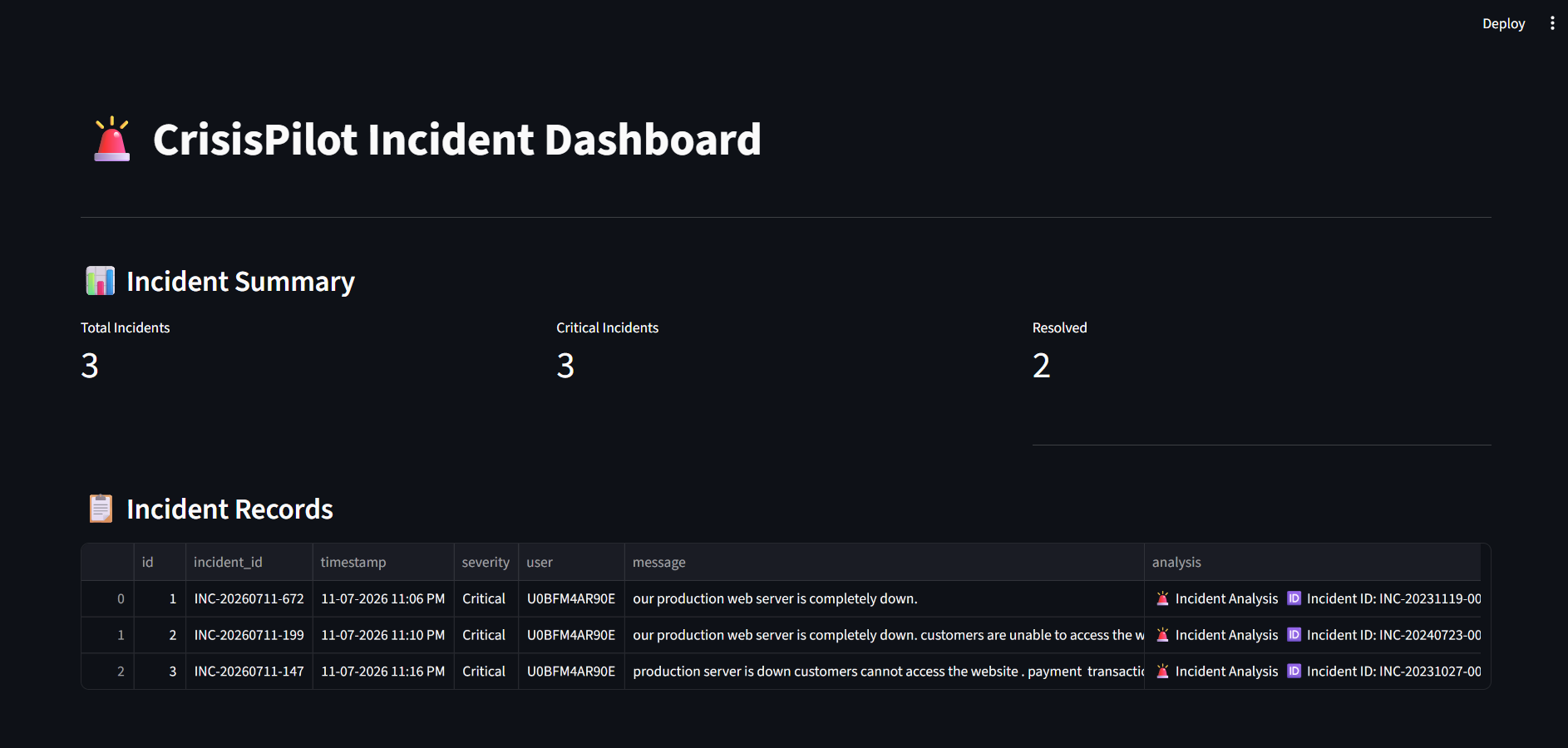The image size is (1568, 748).
Task: Select the 11-07-2026 11:10 PM timestamp cell
Action: (383, 635)
